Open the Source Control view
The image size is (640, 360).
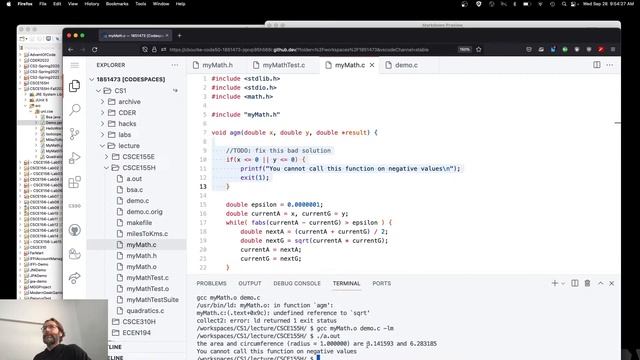pos(74,134)
